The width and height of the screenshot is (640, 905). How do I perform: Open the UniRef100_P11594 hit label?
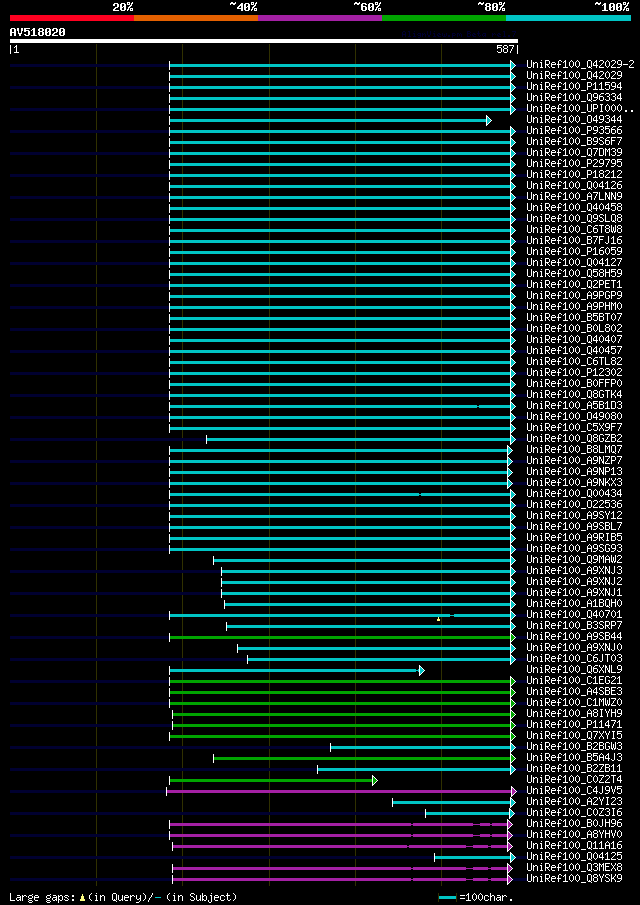[x=574, y=87]
